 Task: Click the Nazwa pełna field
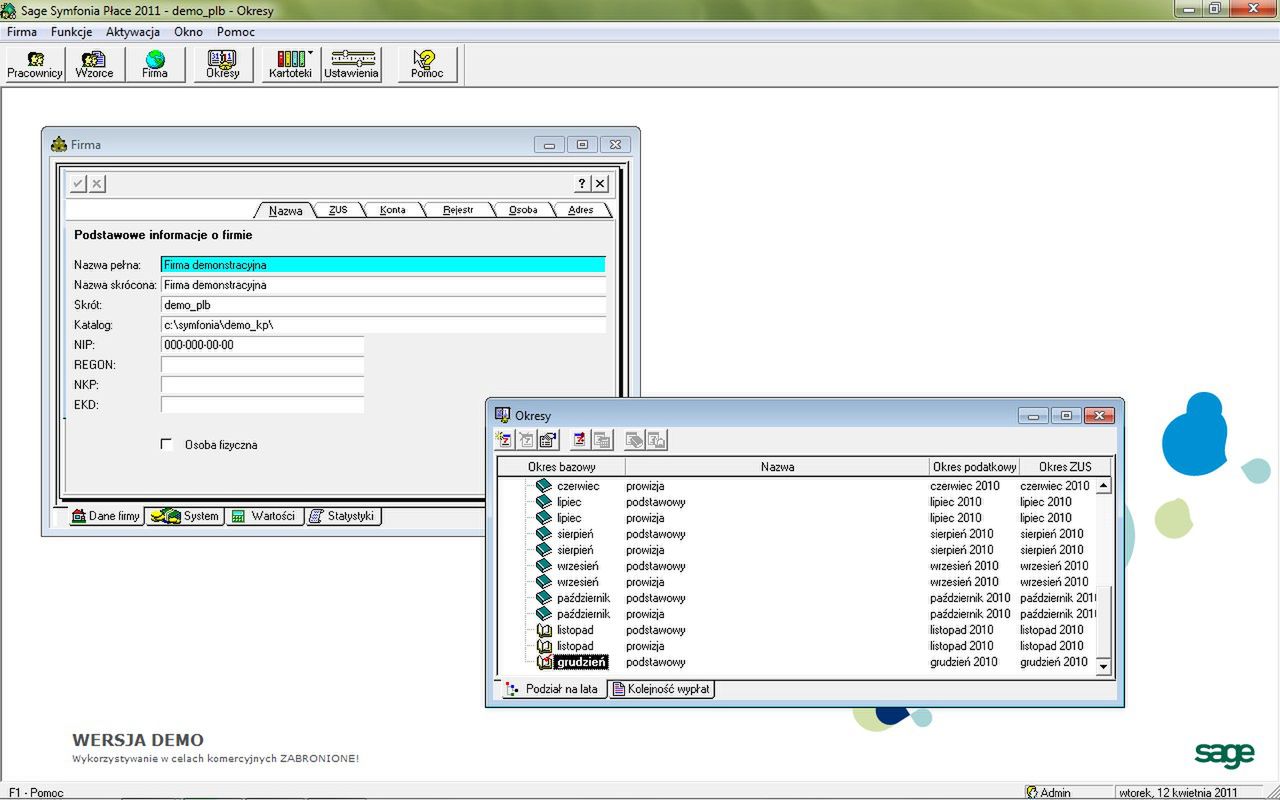tap(383, 265)
